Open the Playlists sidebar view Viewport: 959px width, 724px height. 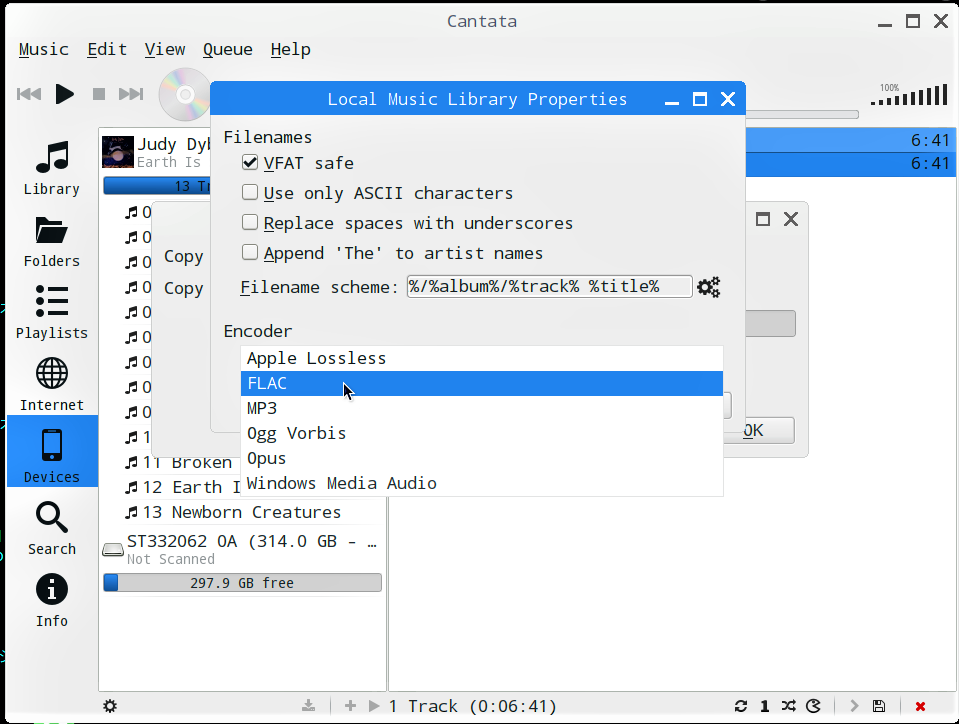pos(52,310)
